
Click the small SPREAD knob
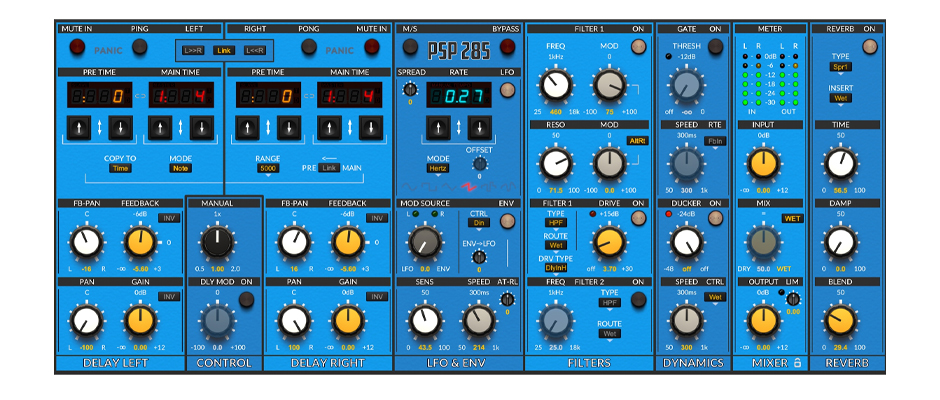(409, 89)
